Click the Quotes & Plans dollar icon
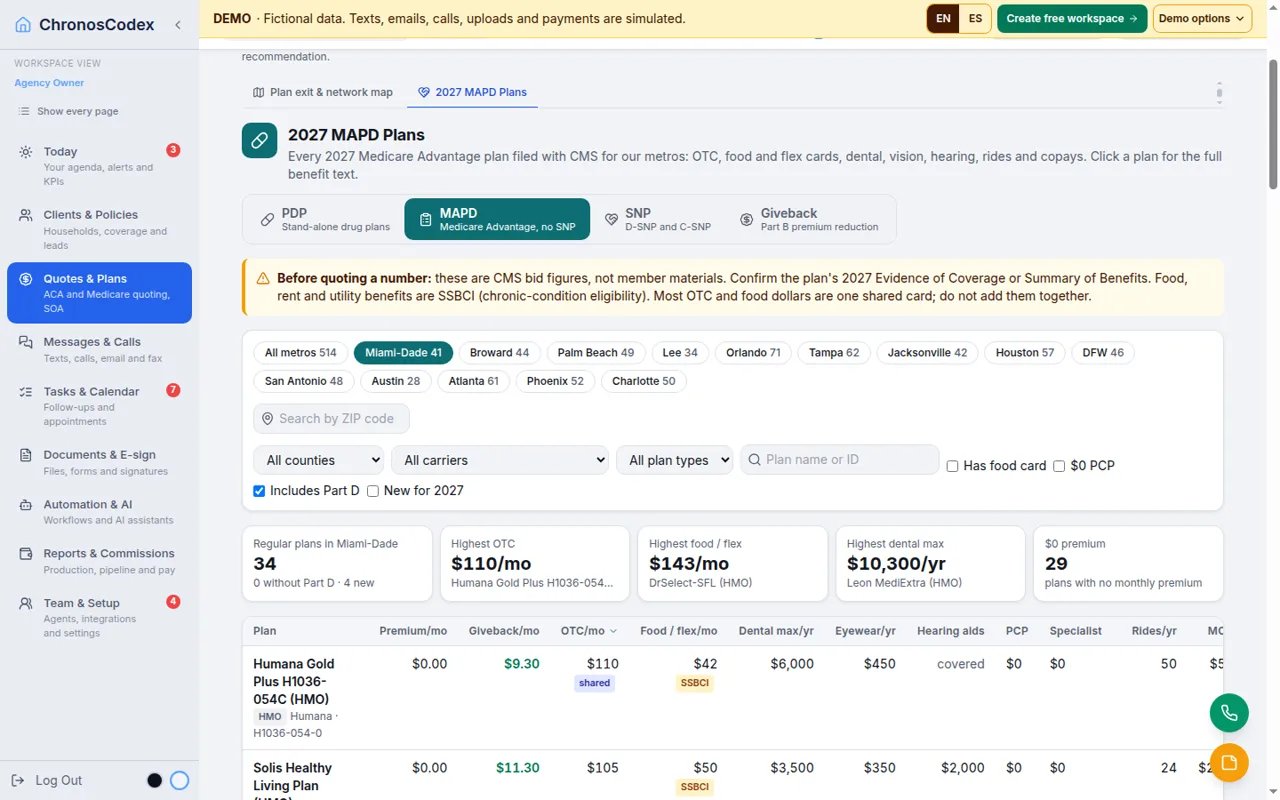 coord(26,279)
